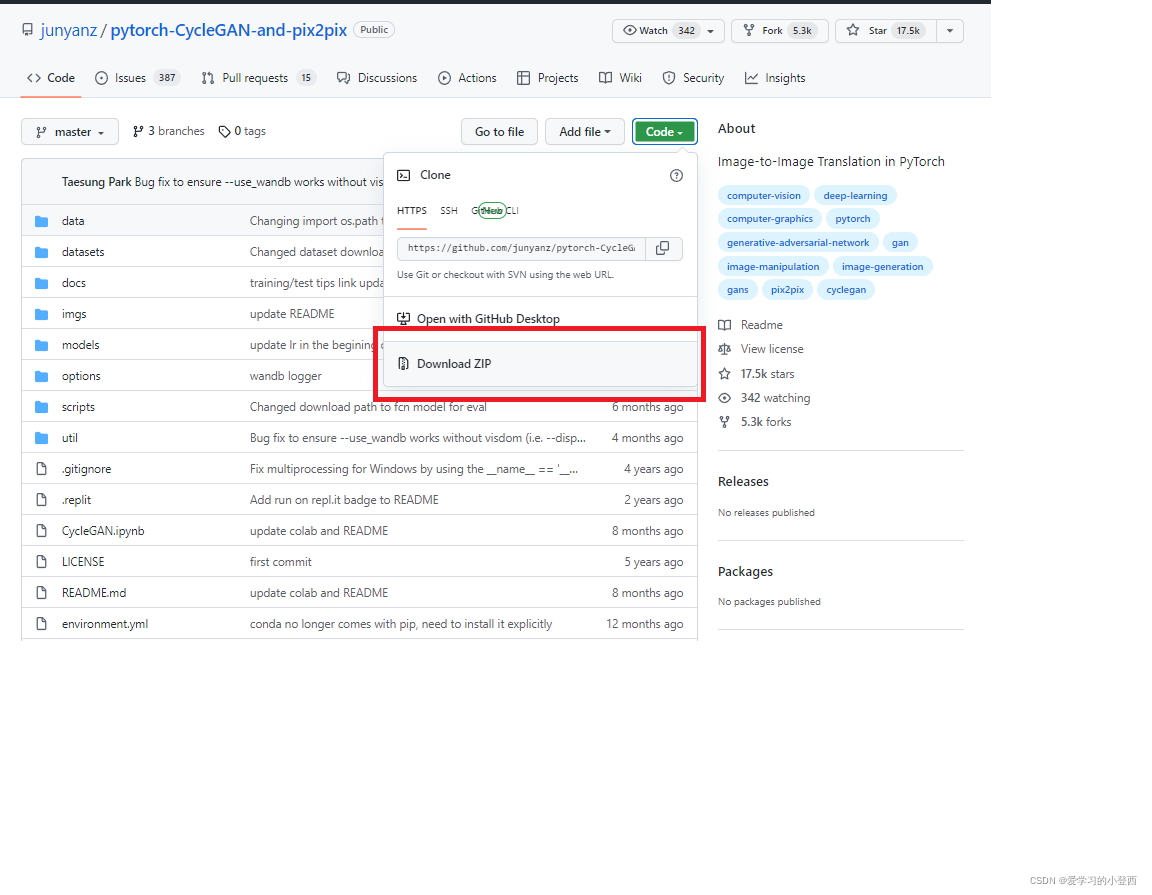Click the computer-vision topic tag
Viewport: 1152px width, 895px height.
[763, 195]
